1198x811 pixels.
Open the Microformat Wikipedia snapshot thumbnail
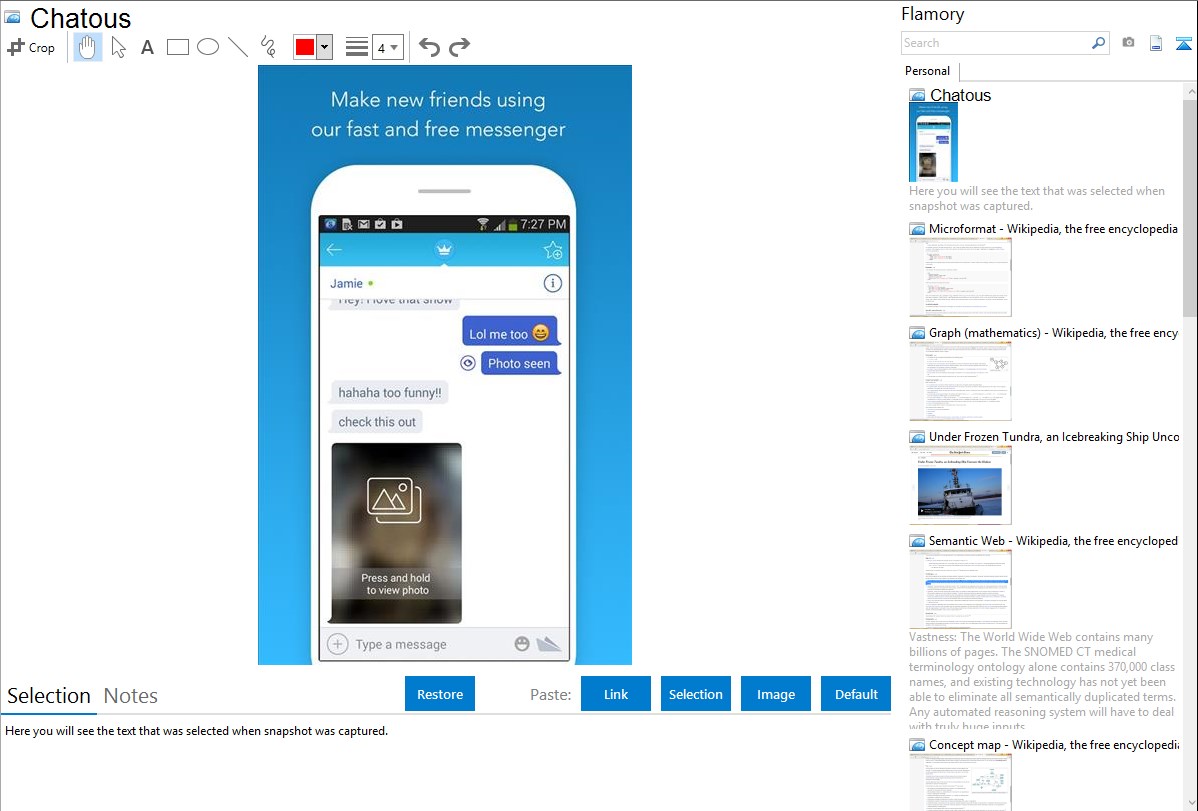point(960,277)
